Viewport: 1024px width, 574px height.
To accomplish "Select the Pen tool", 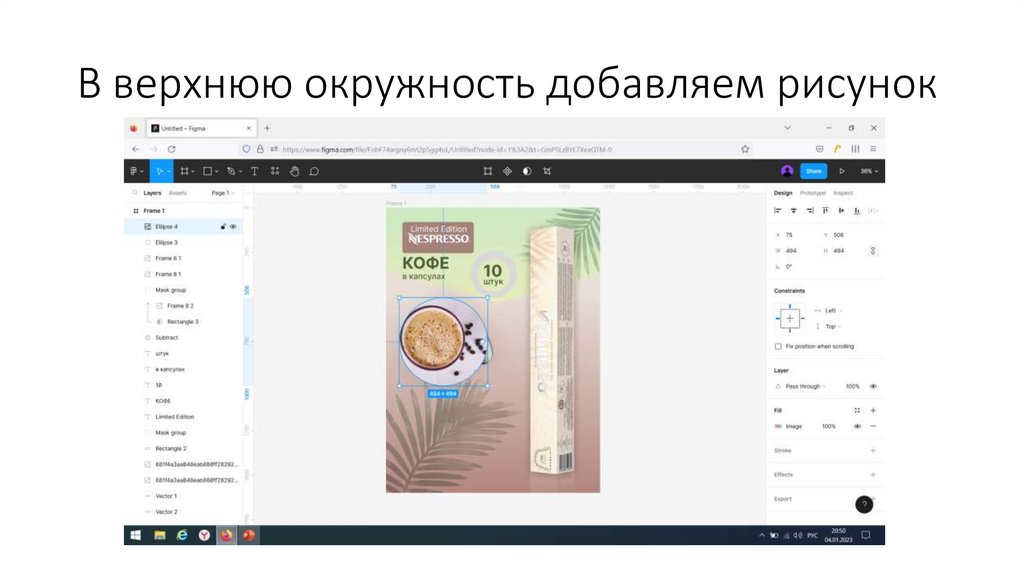I will point(231,171).
